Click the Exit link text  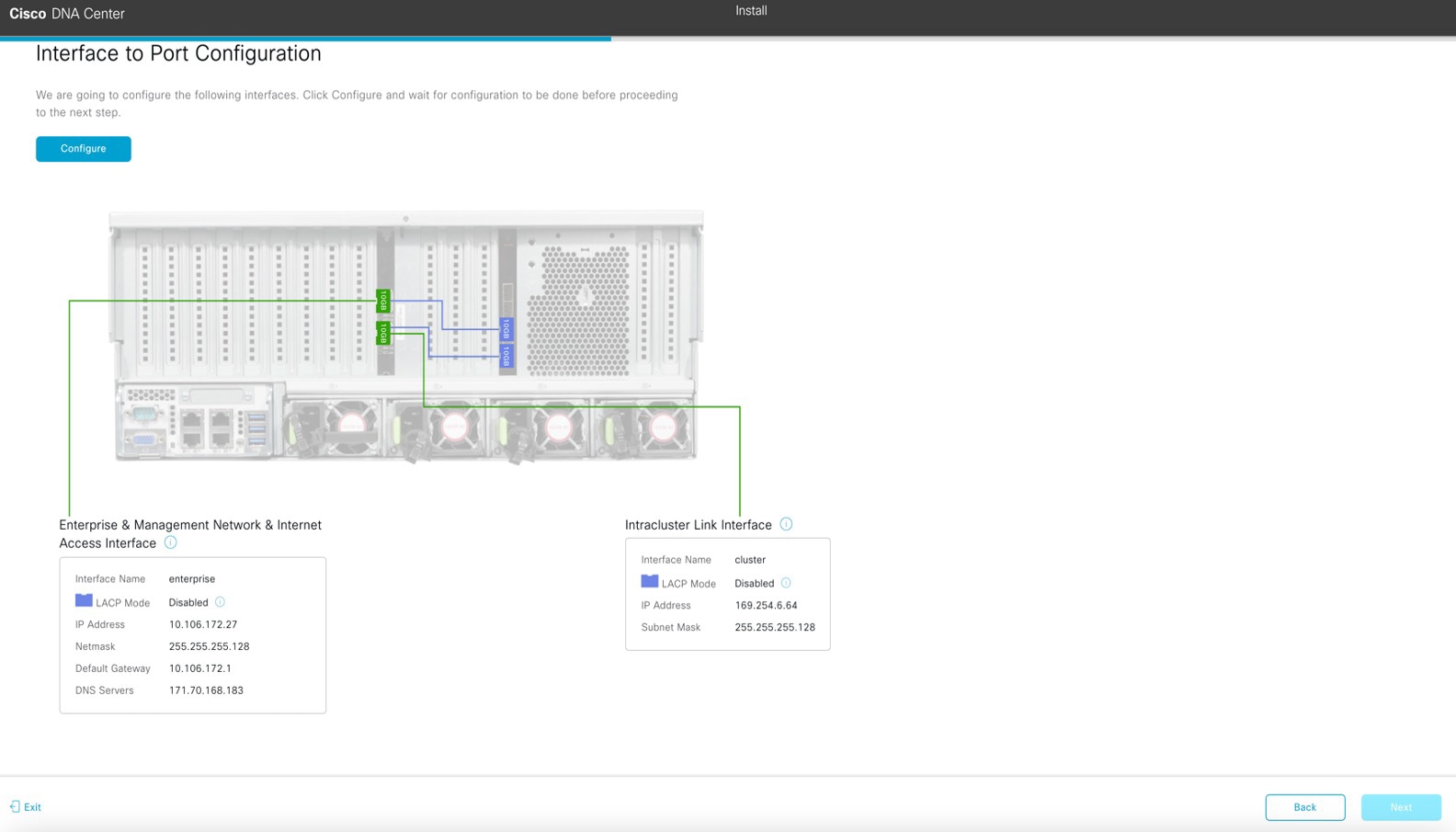point(33,807)
